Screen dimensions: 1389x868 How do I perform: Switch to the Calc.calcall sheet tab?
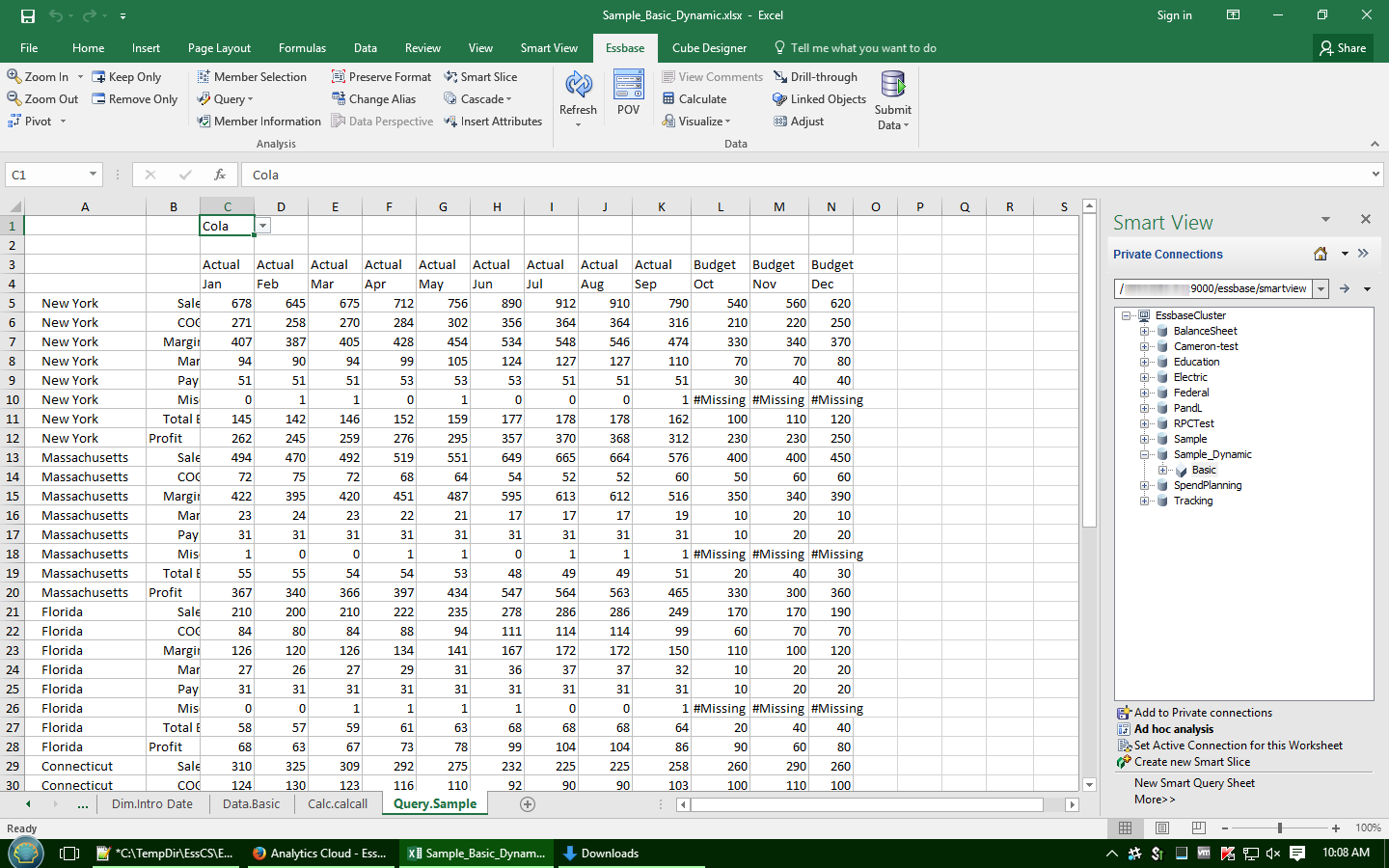tap(337, 803)
